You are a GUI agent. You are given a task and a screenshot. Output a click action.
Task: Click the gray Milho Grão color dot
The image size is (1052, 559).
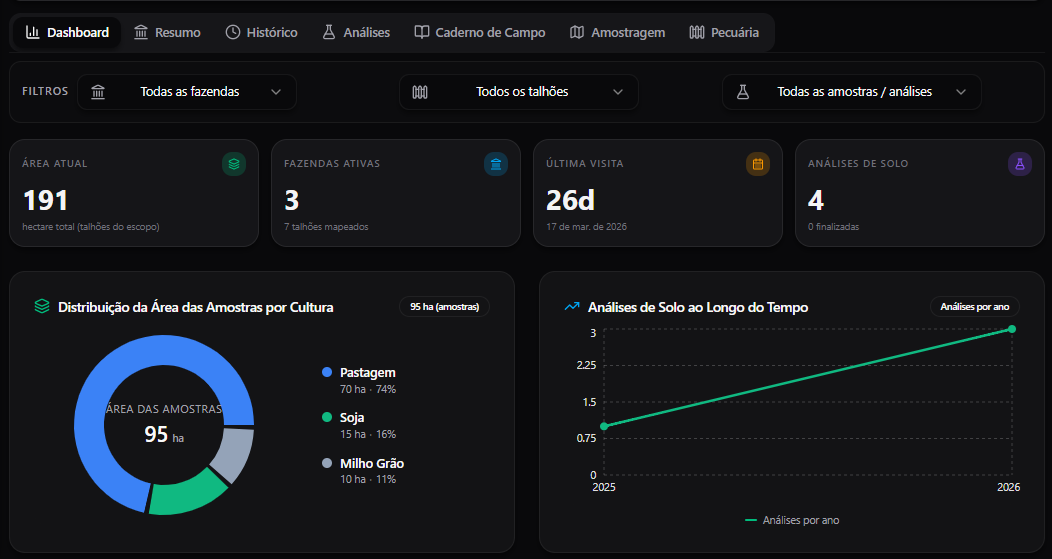pyautogui.click(x=327, y=463)
